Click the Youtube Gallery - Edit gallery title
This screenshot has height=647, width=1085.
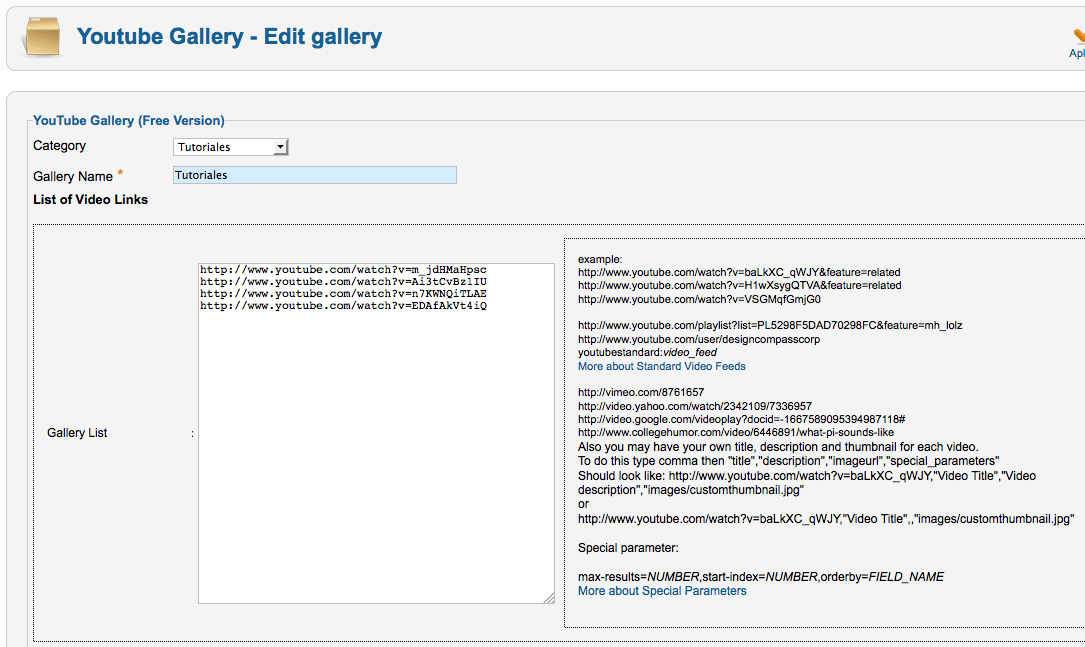pyautogui.click(x=229, y=36)
